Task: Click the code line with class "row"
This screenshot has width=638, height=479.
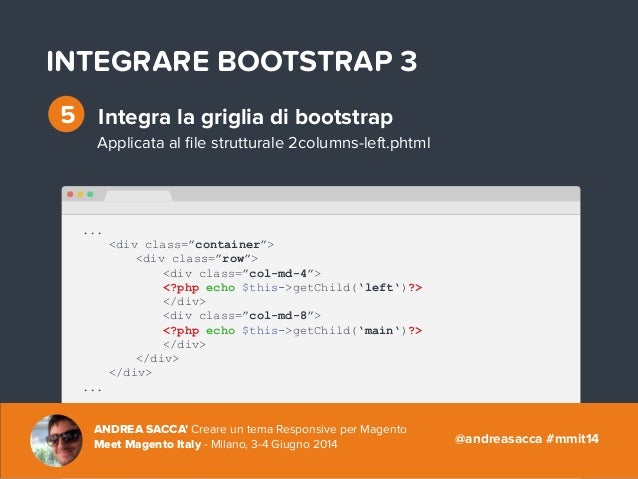Action: [197, 259]
